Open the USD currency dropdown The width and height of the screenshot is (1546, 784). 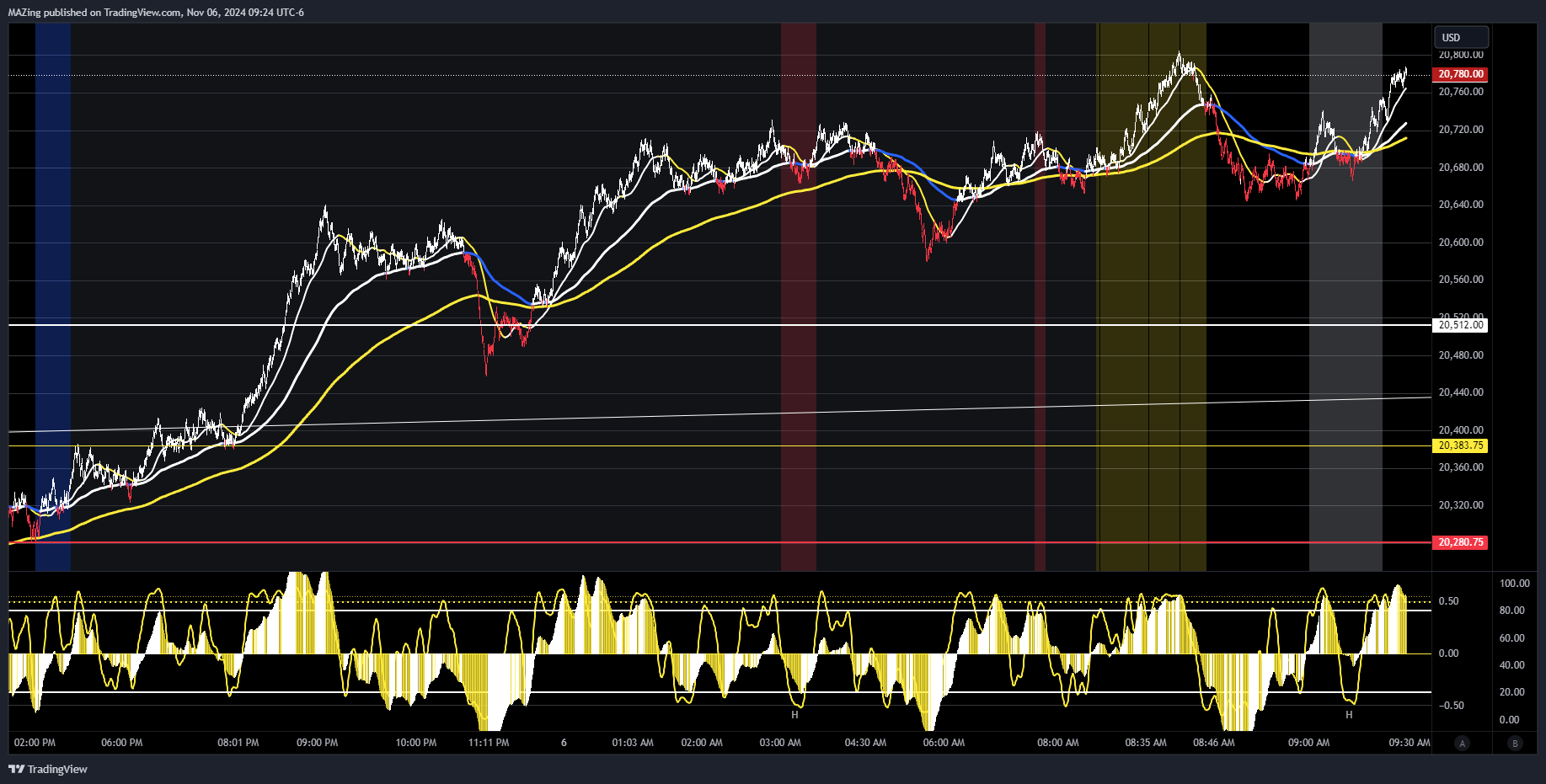click(1461, 37)
